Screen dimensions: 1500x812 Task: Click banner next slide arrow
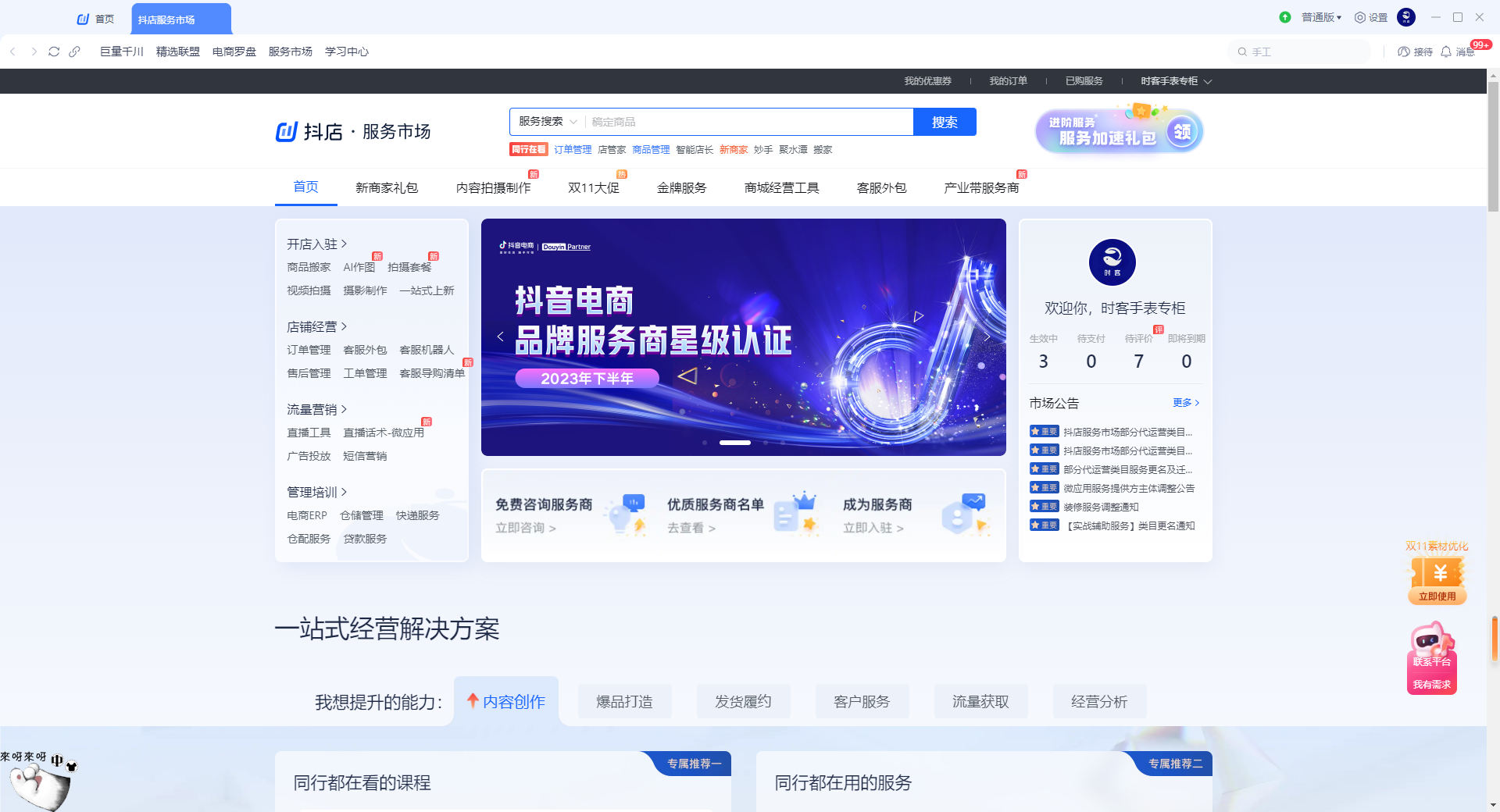pyautogui.click(x=987, y=337)
